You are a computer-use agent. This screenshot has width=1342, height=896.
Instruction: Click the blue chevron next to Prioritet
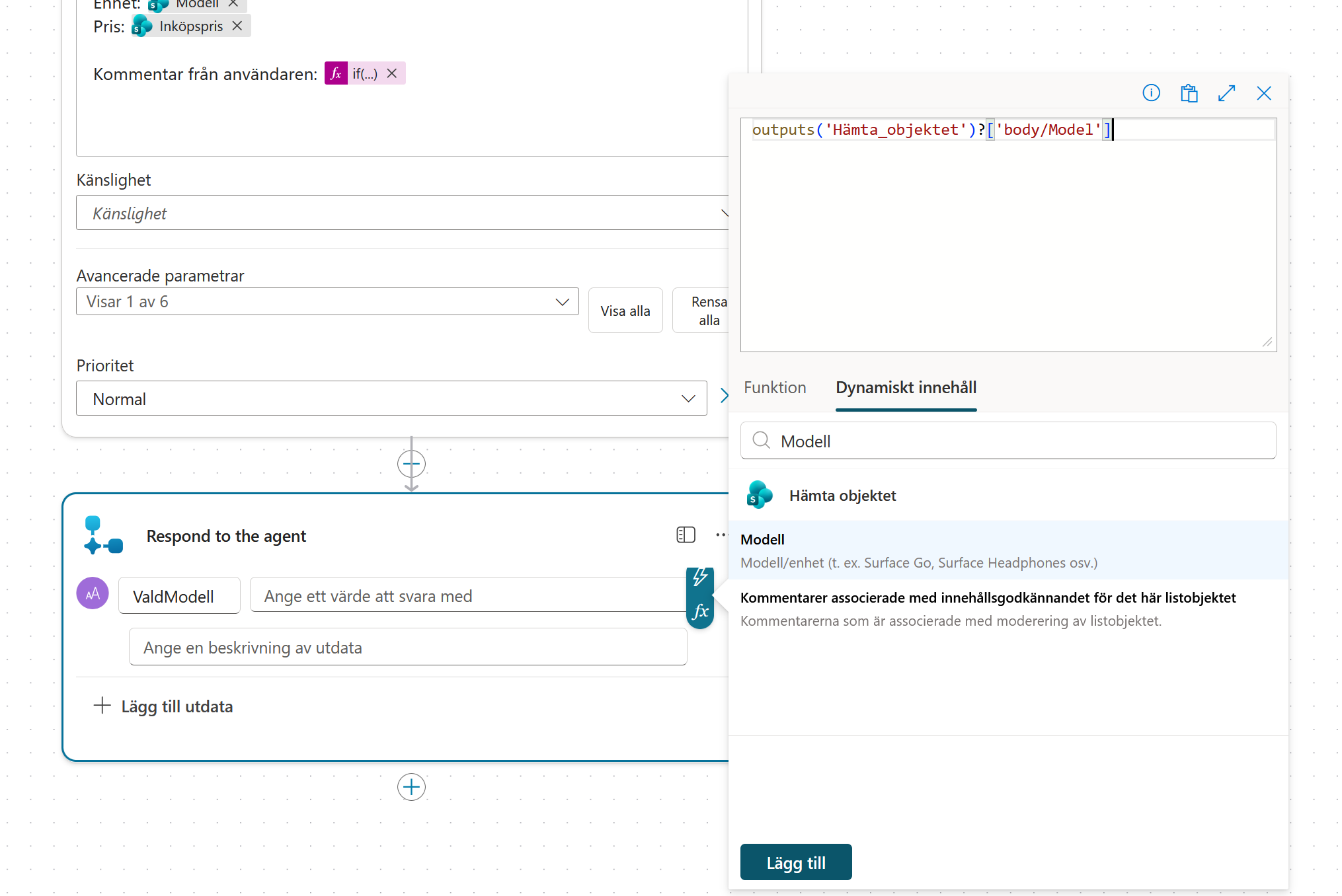(x=724, y=396)
